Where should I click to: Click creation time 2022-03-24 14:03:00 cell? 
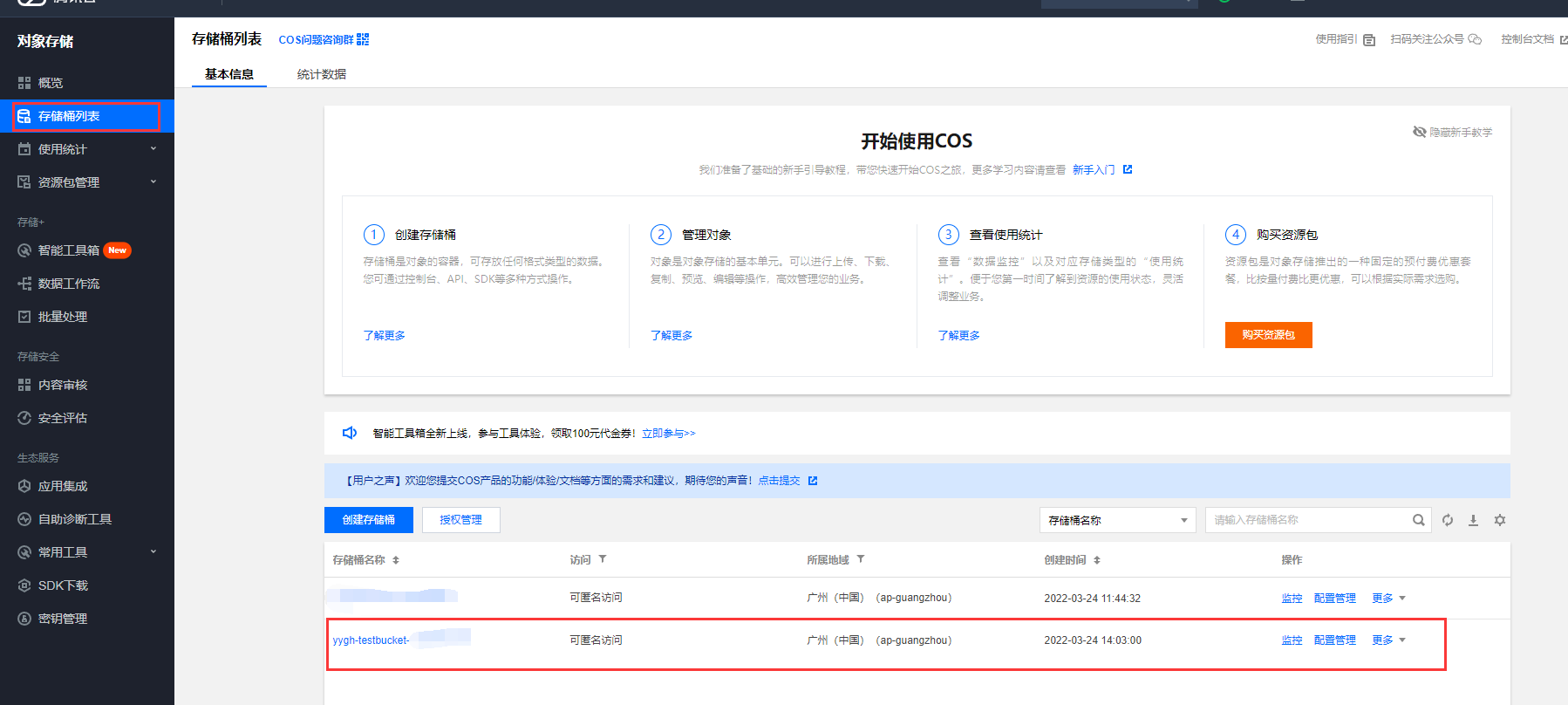tap(1093, 640)
